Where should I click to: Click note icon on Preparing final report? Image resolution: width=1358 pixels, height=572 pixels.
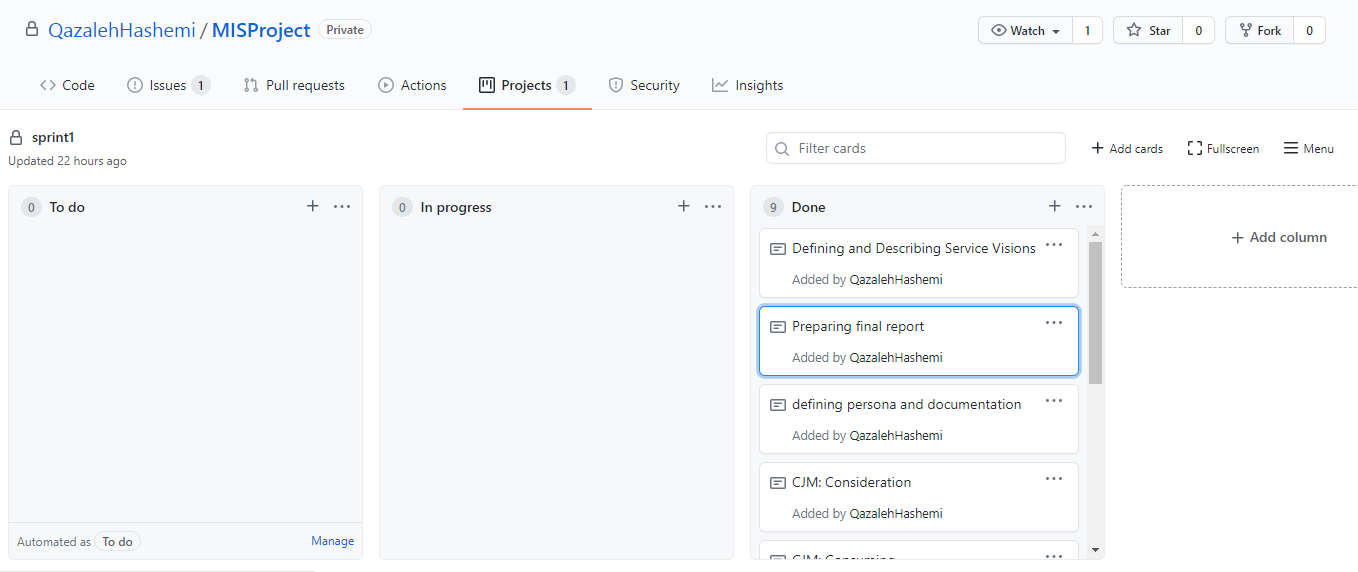coord(778,327)
